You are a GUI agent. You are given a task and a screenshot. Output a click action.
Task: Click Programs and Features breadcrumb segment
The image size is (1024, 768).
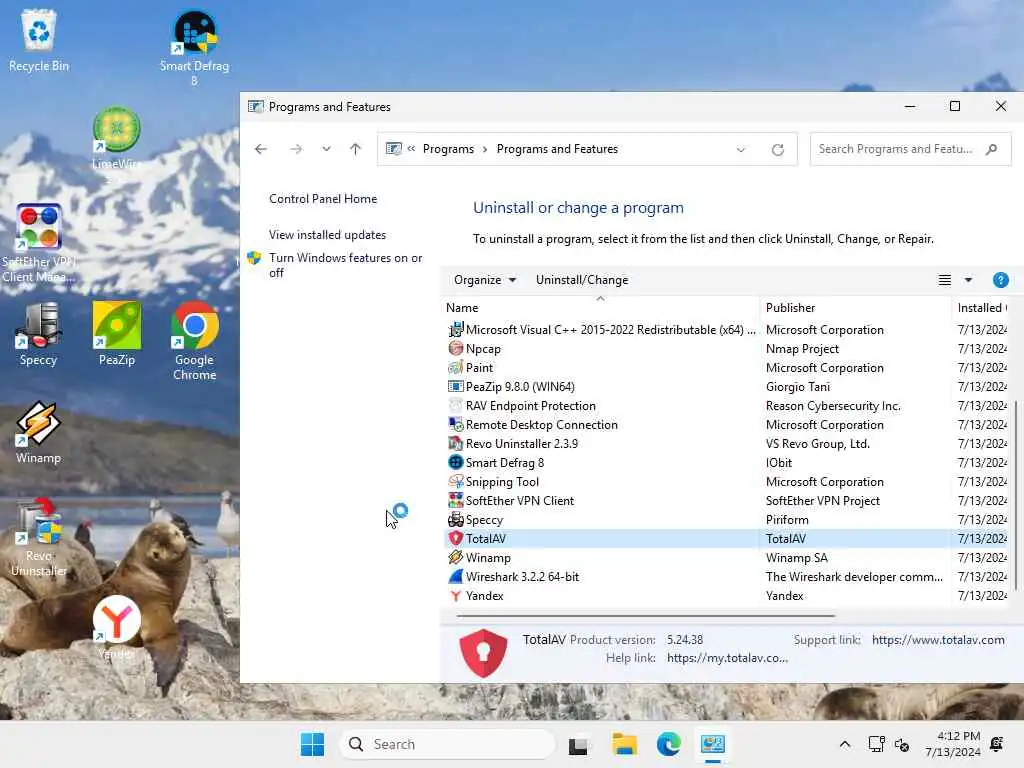[557, 149]
